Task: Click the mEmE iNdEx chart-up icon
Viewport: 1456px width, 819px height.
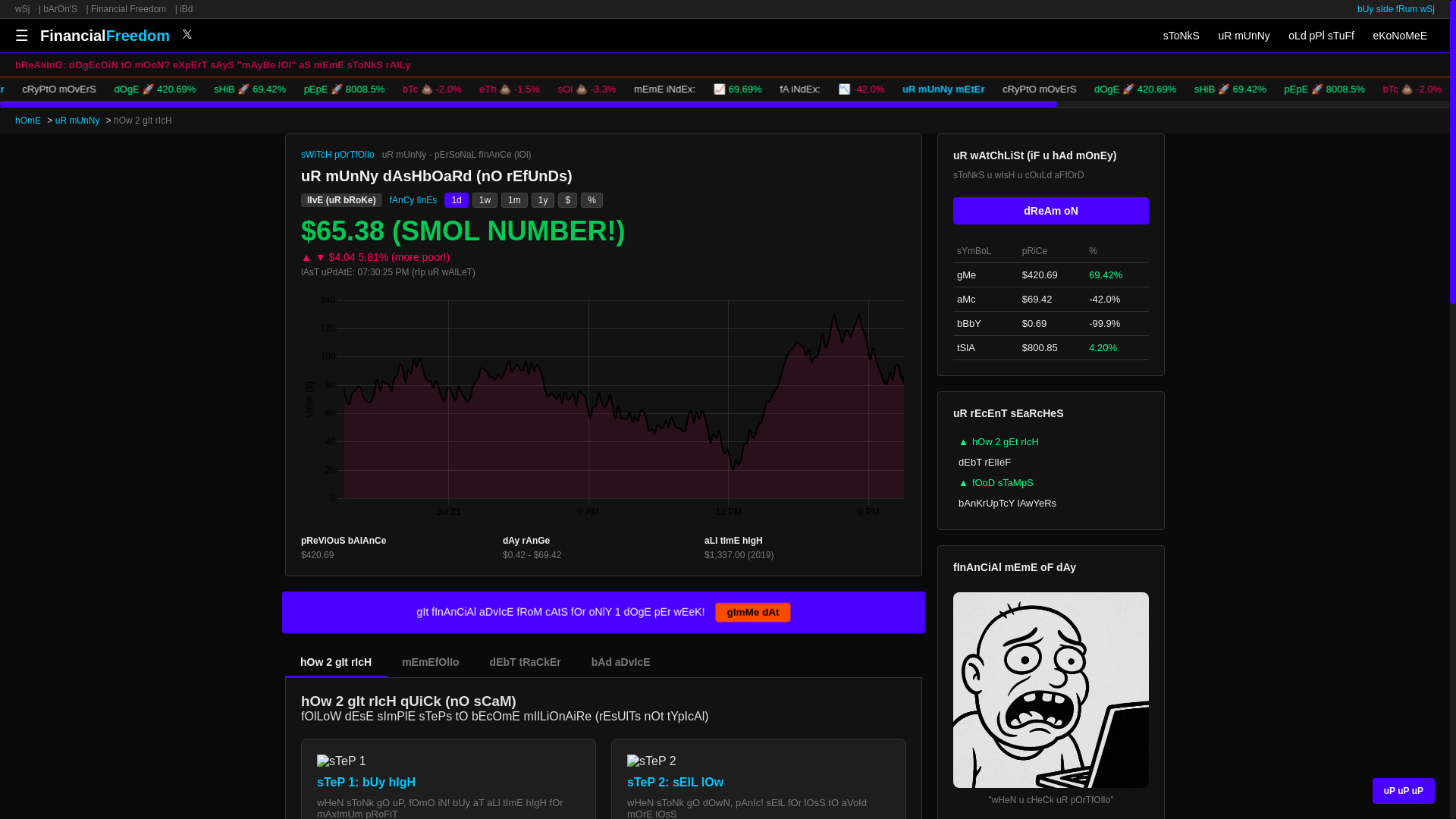Action: click(x=719, y=89)
